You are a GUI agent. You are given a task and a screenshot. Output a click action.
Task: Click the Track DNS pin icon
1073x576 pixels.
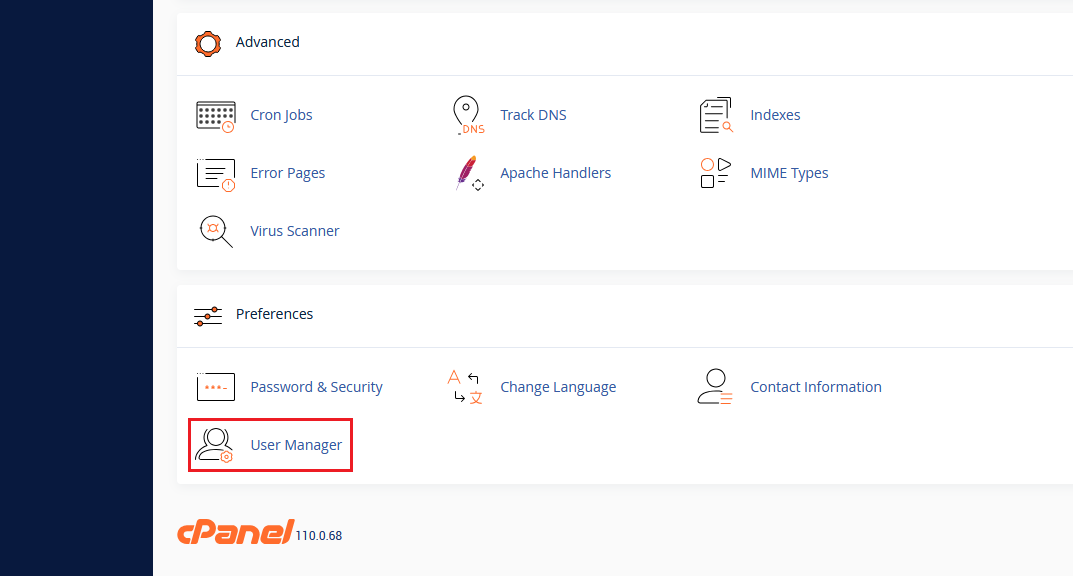coord(467,116)
